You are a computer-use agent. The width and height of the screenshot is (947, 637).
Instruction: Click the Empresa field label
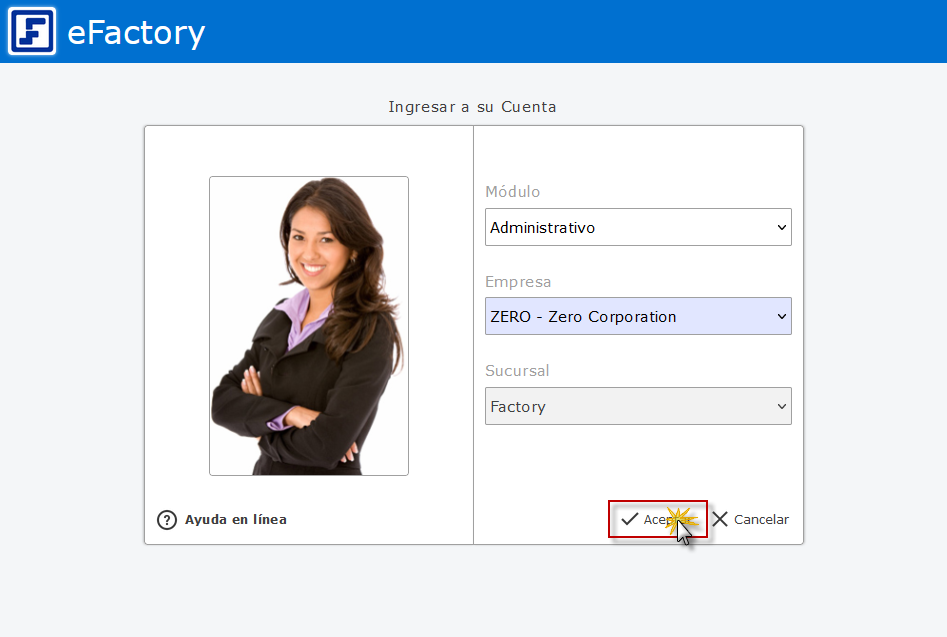(518, 282)
